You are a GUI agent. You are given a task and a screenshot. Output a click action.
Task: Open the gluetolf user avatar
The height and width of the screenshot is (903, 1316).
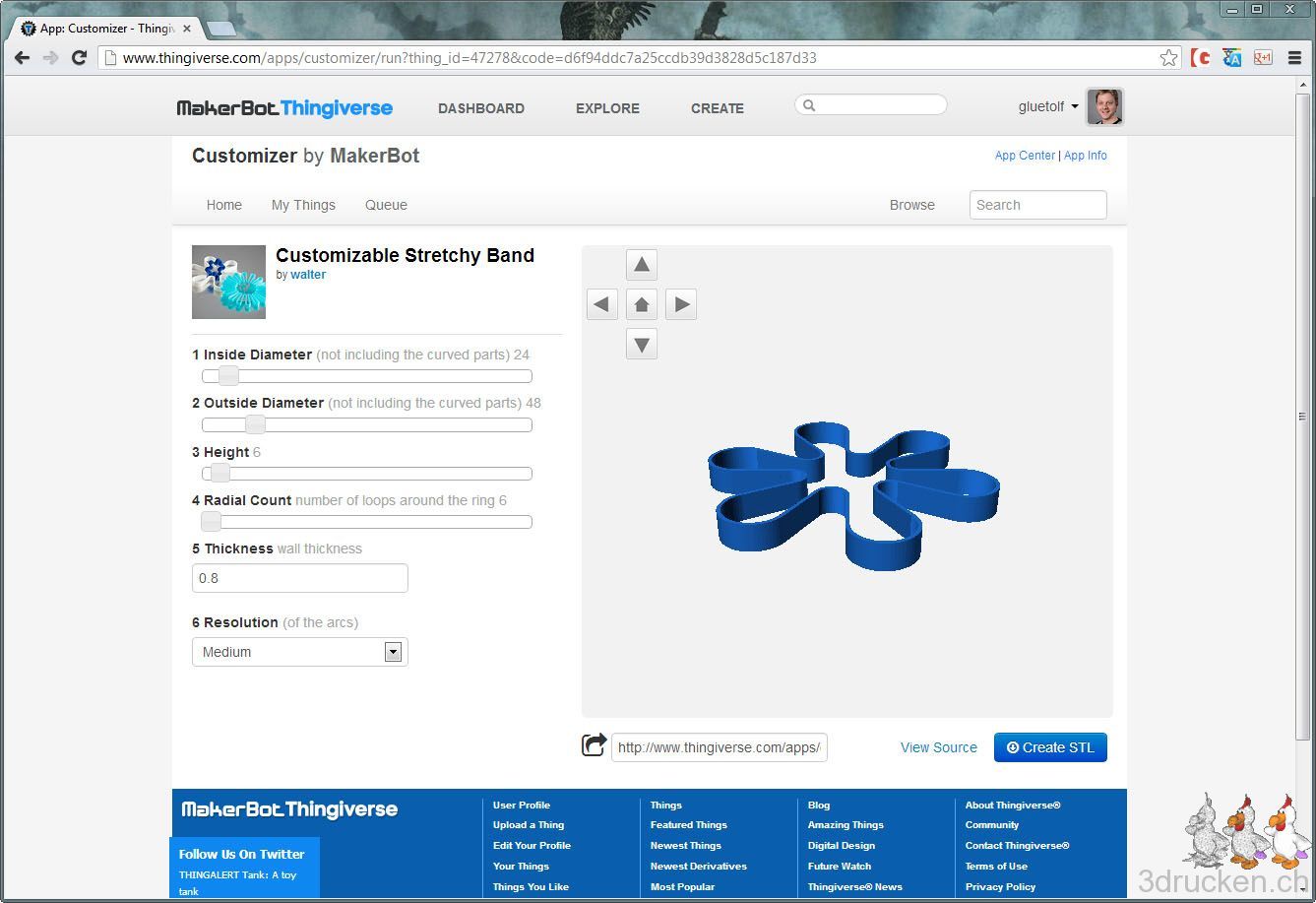point(1104,106)
